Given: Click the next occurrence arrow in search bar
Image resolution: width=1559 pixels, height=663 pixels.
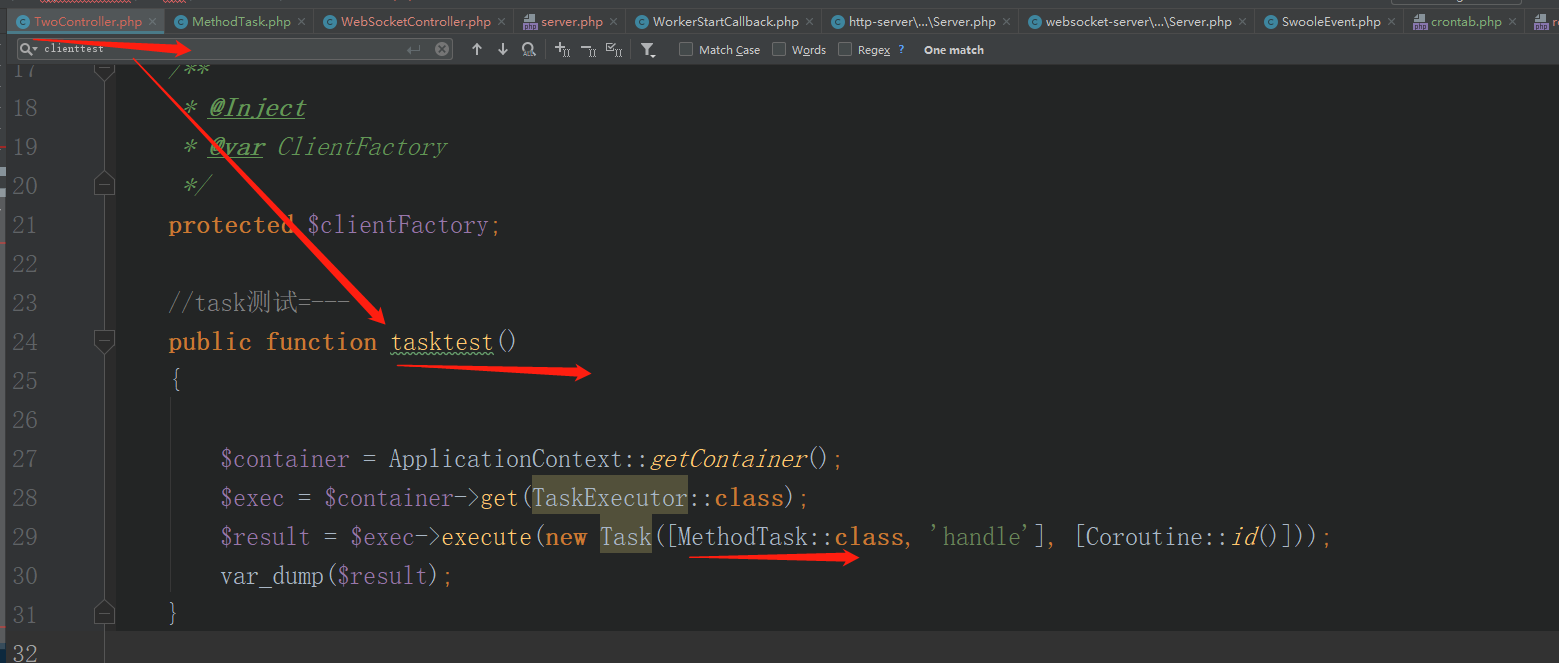Looking at the screenshot, I should (x=503, y=49).
